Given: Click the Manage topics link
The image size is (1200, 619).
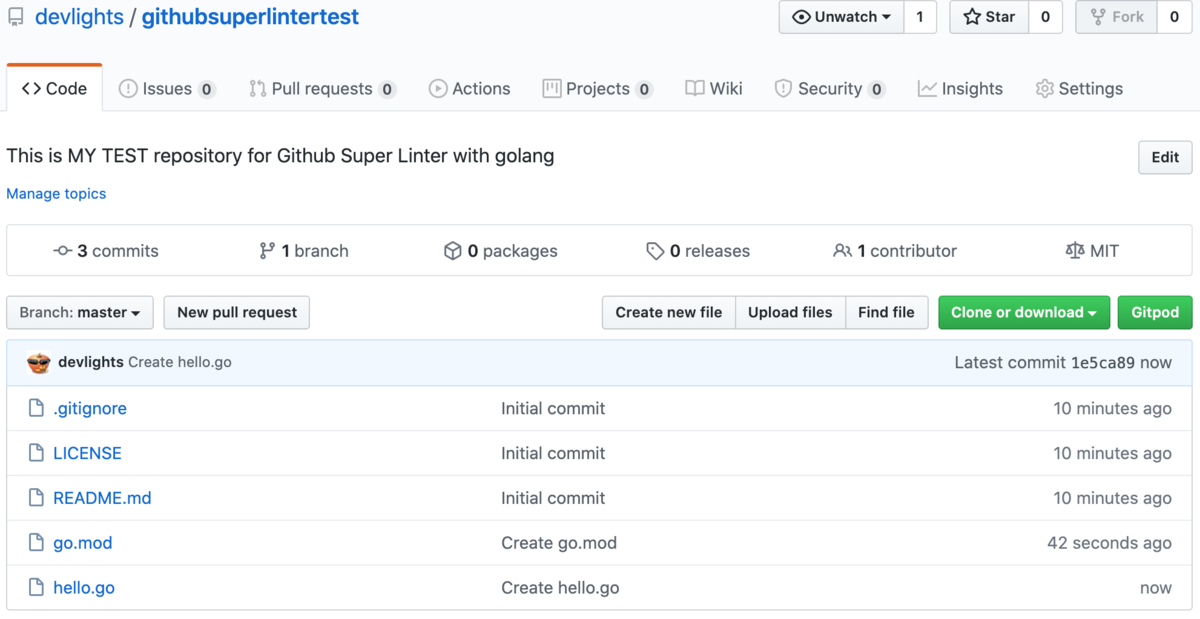Looking at the screenshot, I should (x=56, y=194).
